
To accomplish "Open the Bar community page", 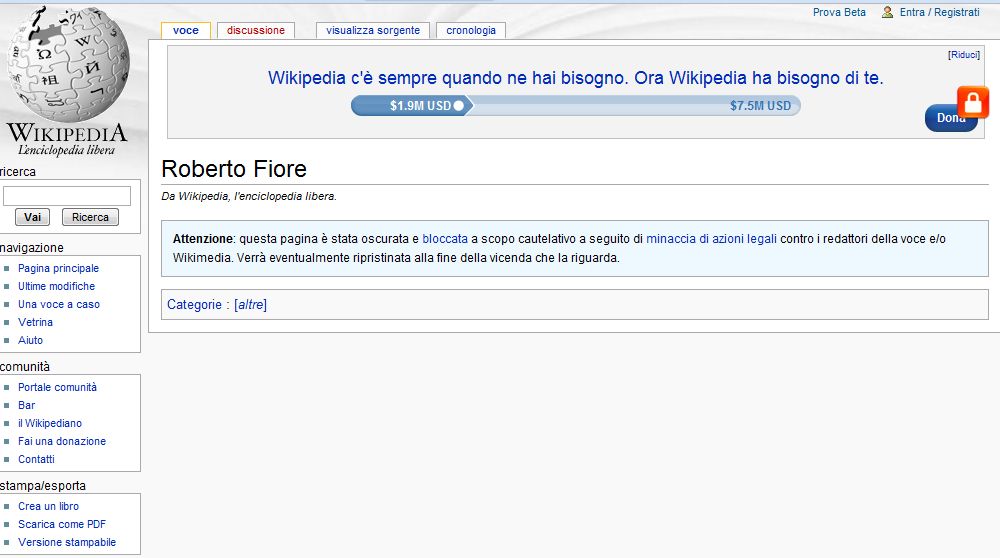I will click(26, 405).
